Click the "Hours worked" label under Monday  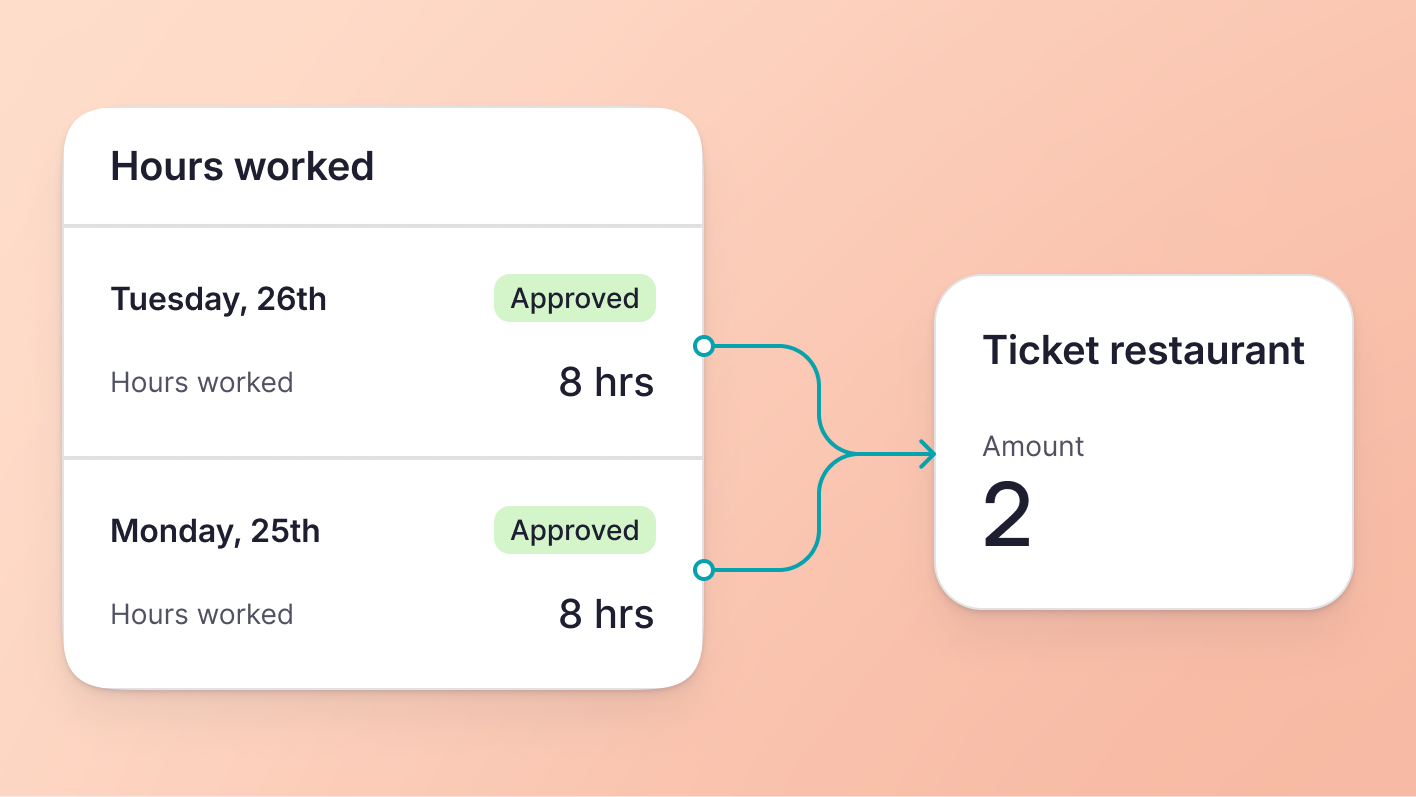click(201, 615)
